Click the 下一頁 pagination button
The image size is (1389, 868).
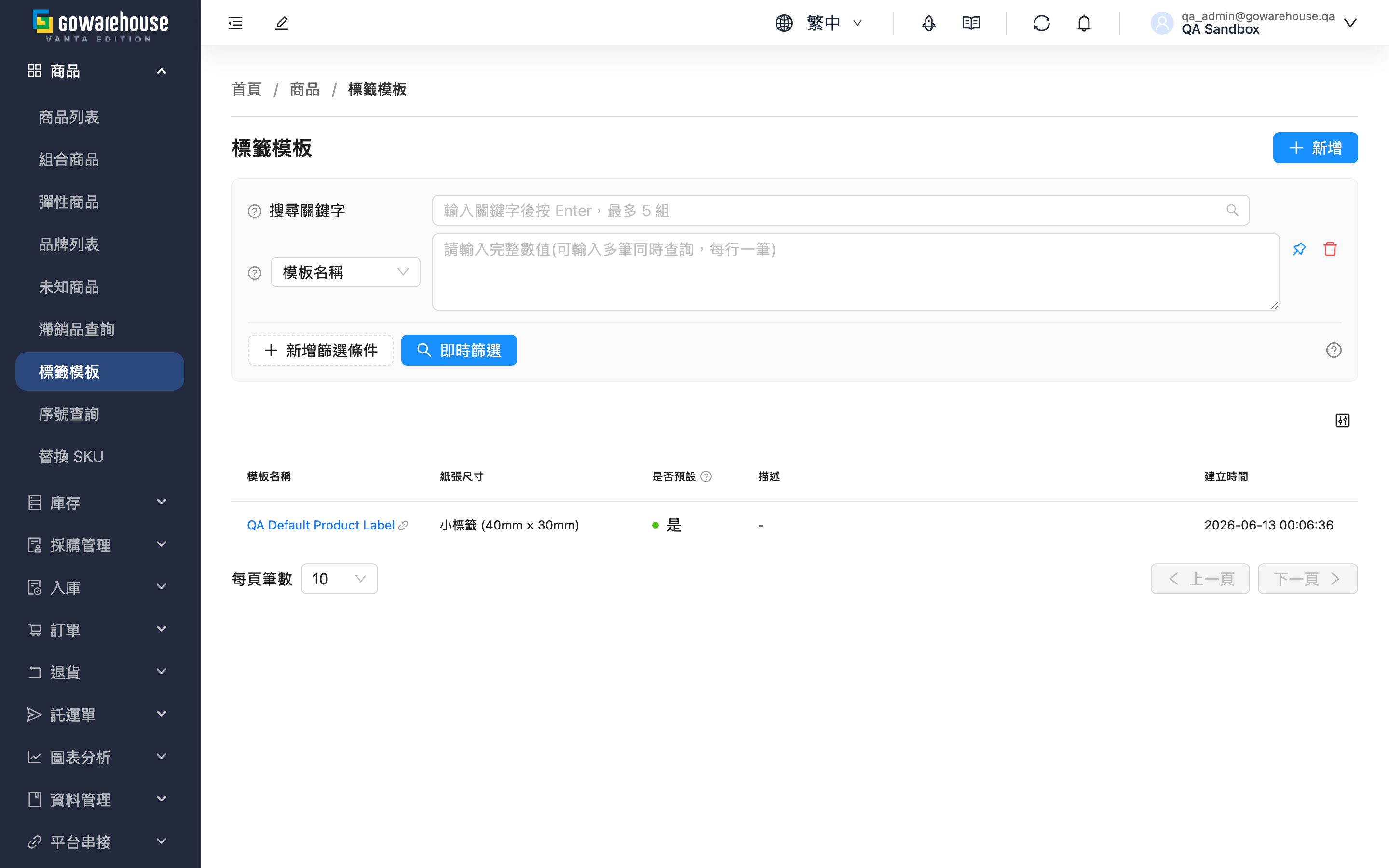[x=1307, y=579]
